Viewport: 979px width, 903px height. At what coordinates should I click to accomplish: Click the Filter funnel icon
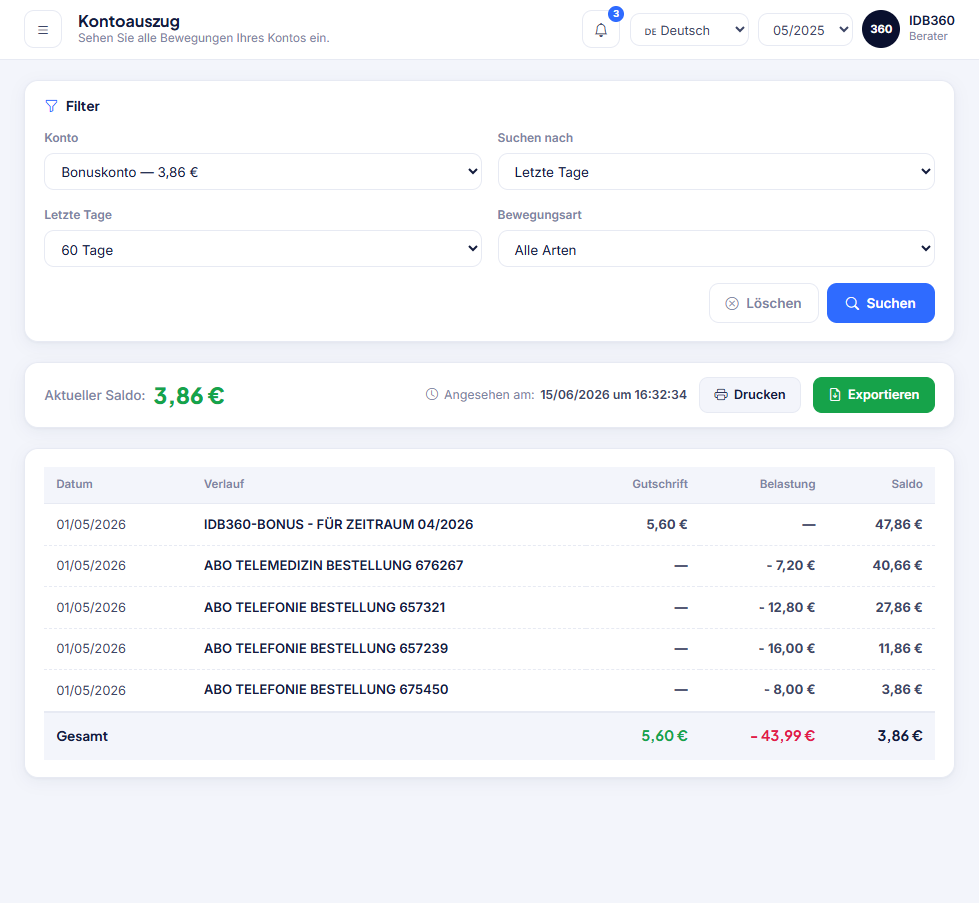click(51, 106)
